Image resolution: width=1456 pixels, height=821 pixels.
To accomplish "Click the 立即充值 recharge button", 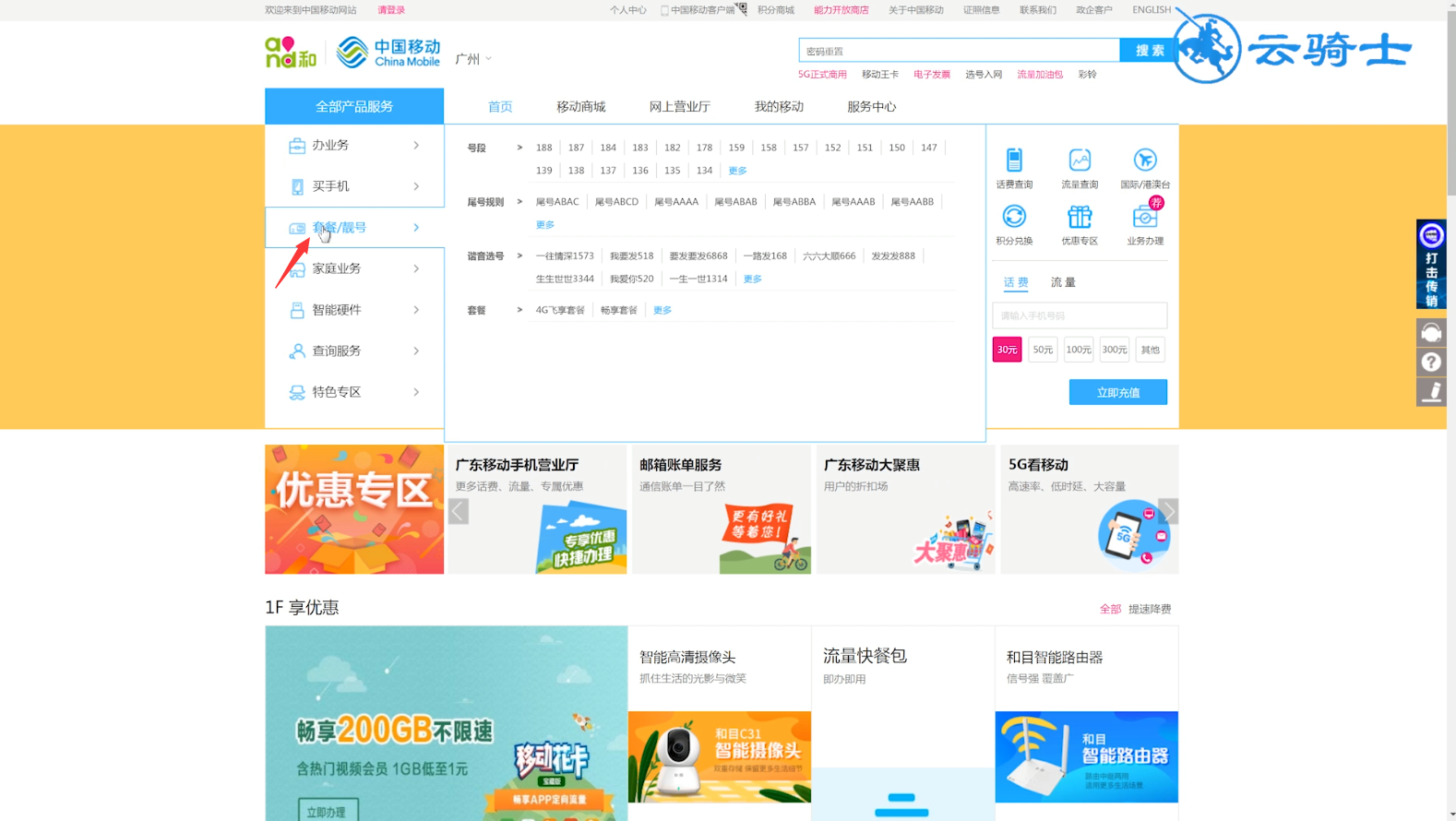I will (1118, 392).
